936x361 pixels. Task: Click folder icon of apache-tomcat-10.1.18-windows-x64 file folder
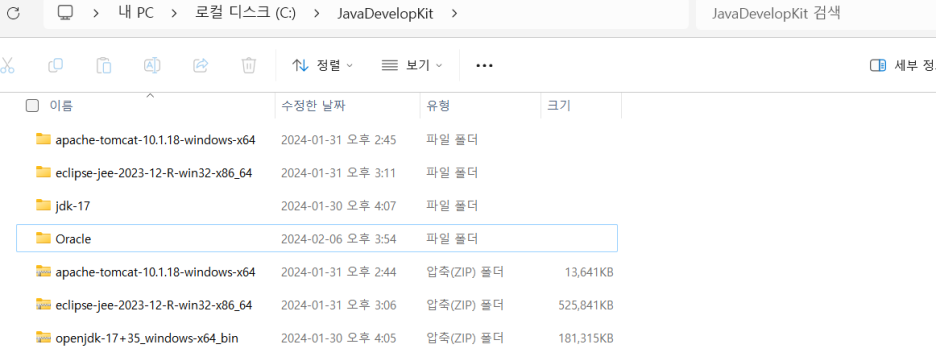coord(43,140)
